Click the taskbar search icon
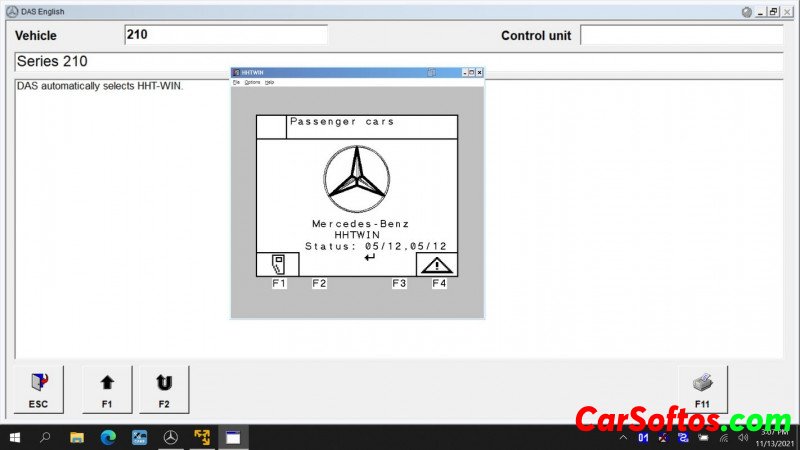This screenshot has width=800, height=450. pos(46,437)
